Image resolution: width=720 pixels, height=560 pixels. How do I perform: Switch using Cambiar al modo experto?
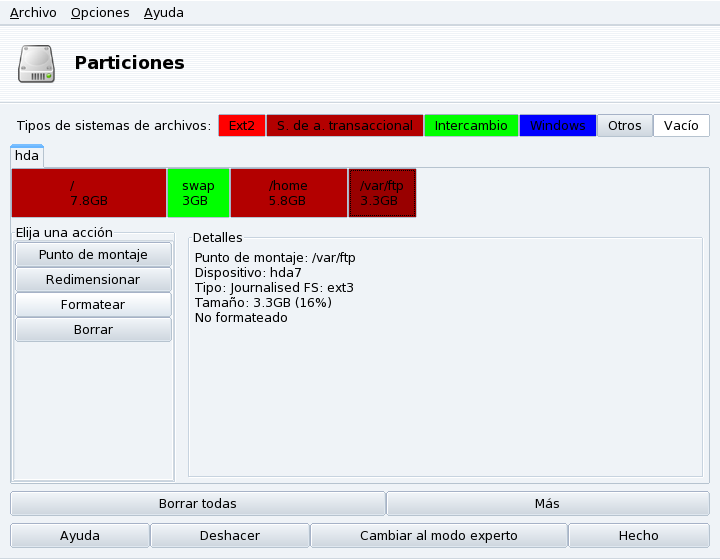[439, 536]
